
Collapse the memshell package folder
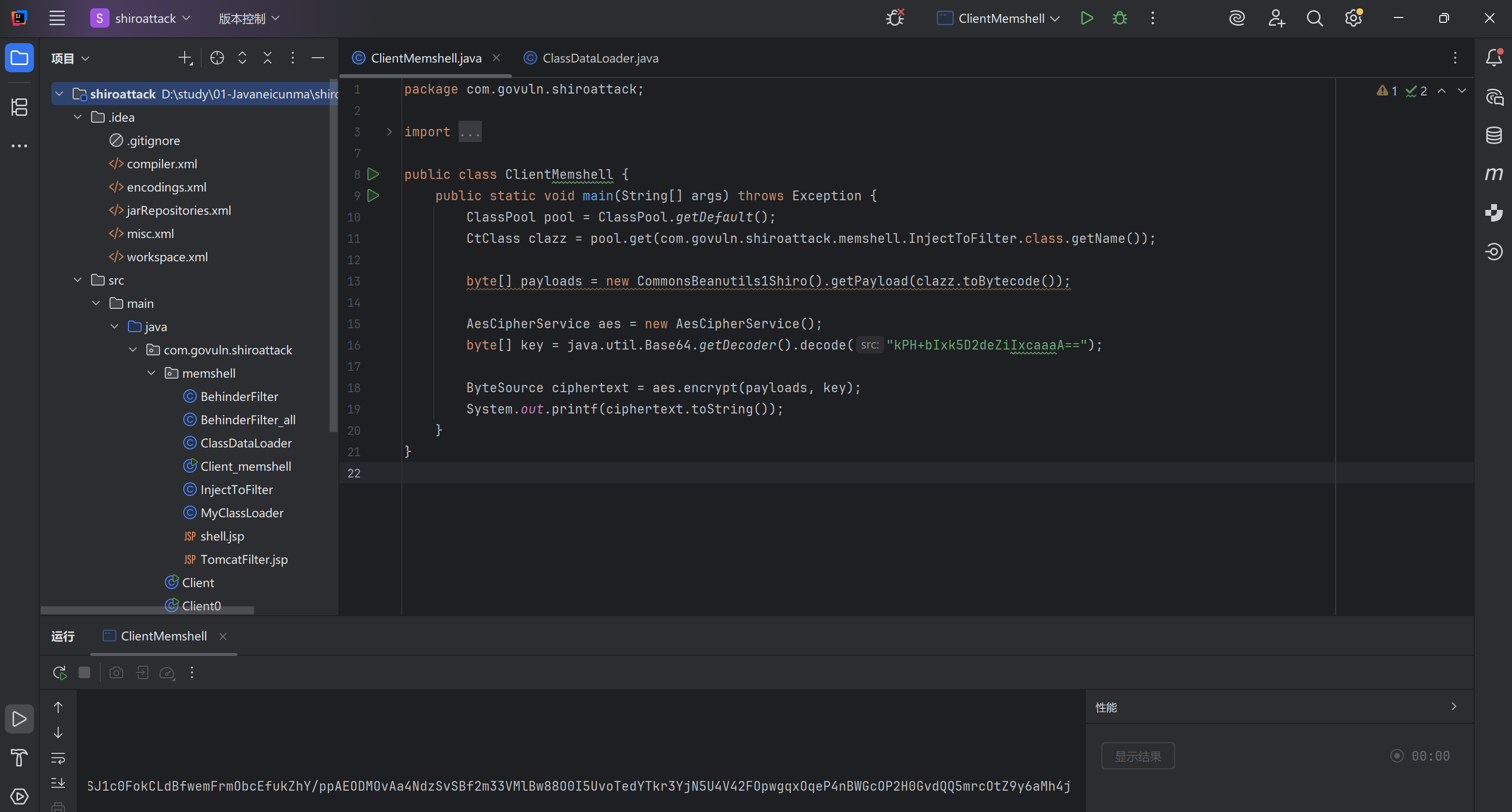[x=151, y=373]
